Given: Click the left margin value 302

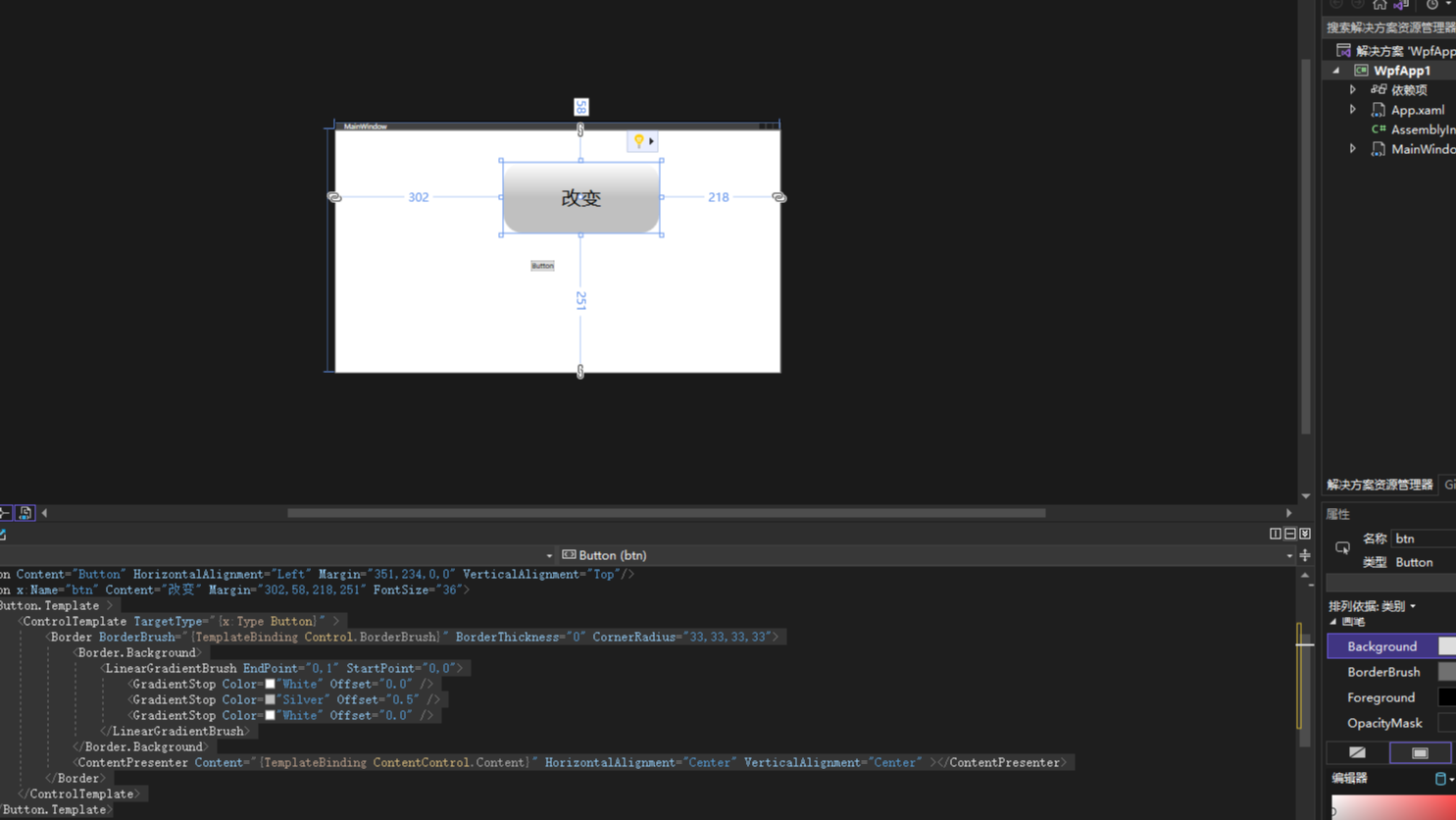Looking at the screenshot, I should point(419,197).
